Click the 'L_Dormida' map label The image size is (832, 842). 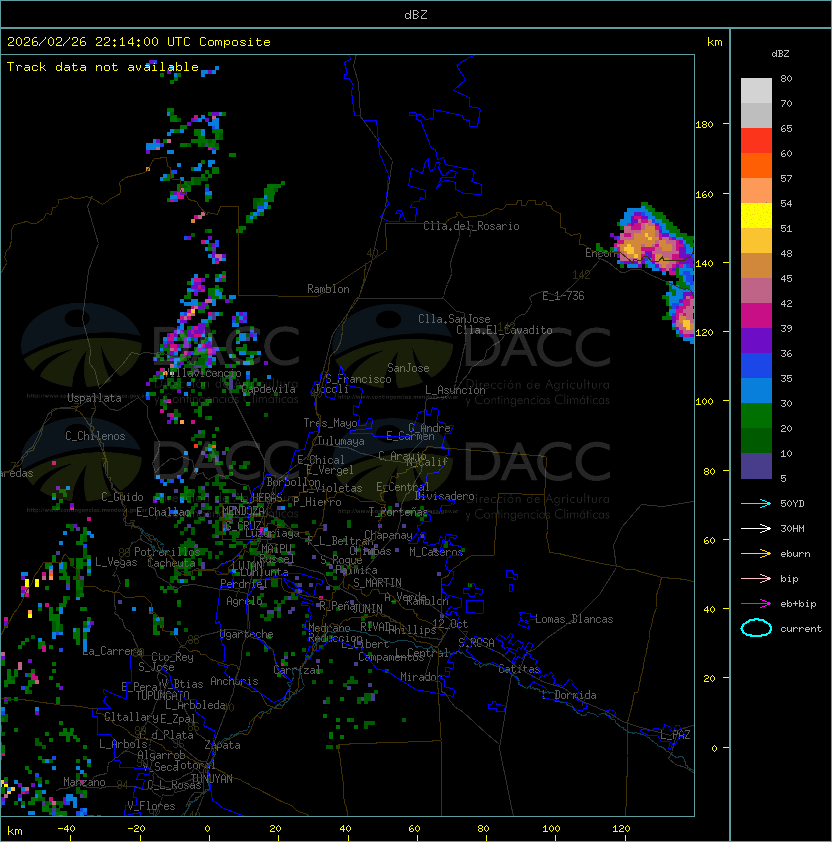pyautogui.click(x=569, y=695)
